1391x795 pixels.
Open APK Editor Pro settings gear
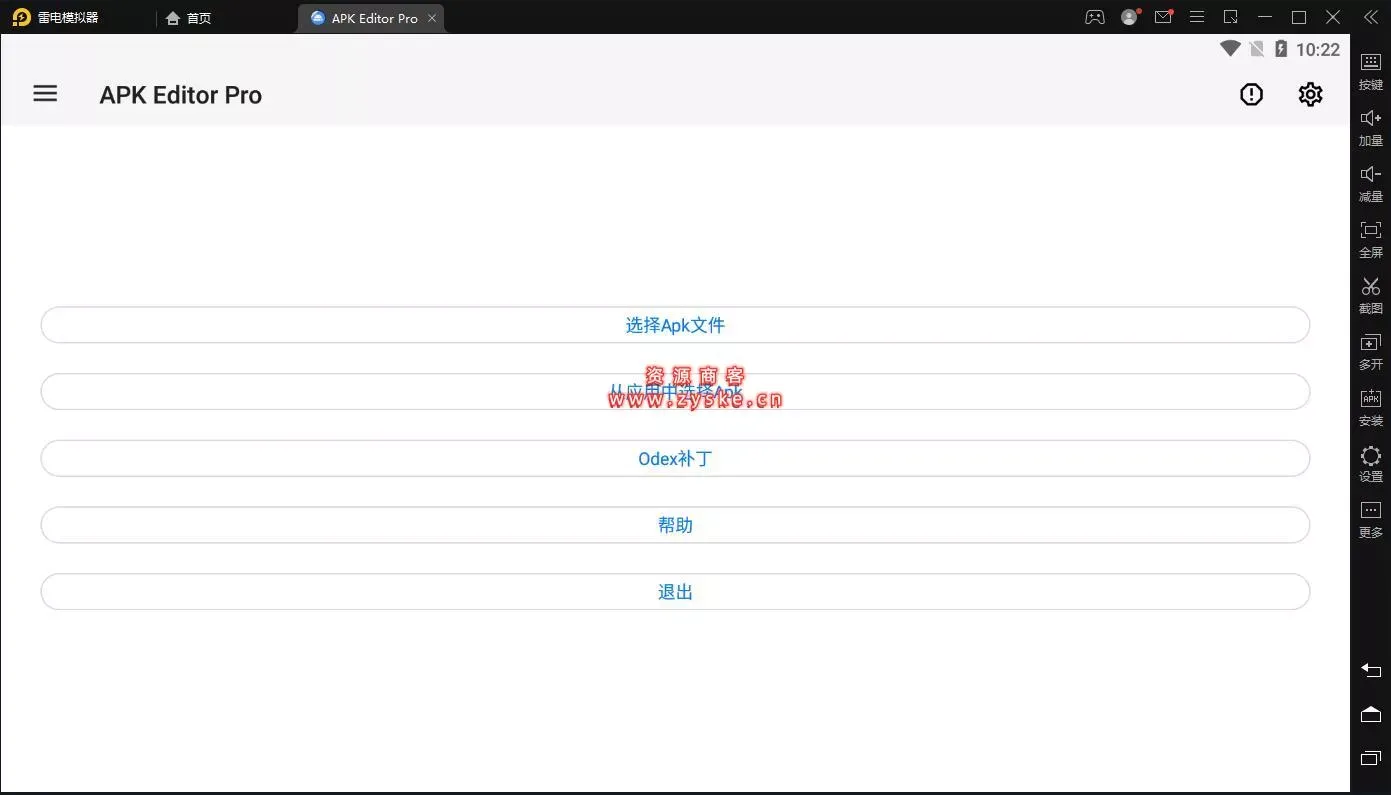click(x=1310, y=94)
